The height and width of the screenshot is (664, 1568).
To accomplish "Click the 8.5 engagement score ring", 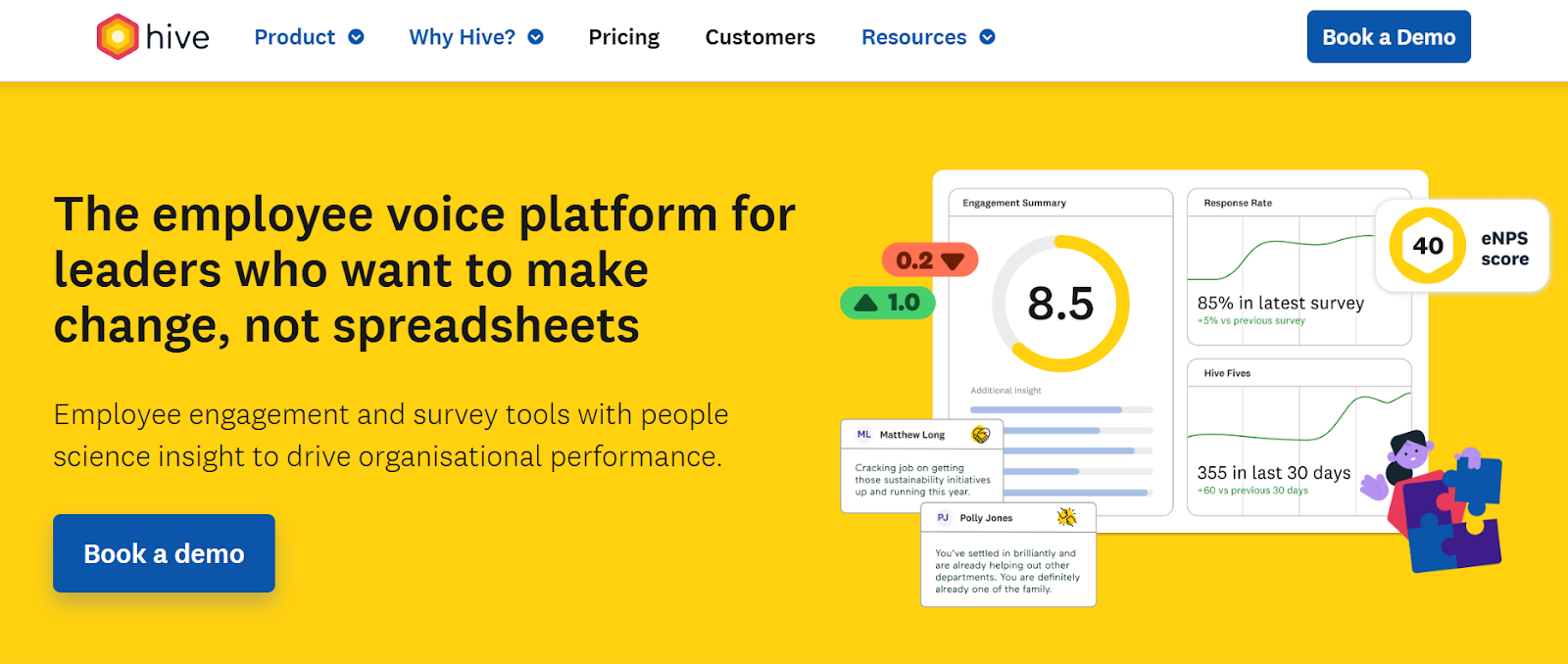I will [1060, 304].
